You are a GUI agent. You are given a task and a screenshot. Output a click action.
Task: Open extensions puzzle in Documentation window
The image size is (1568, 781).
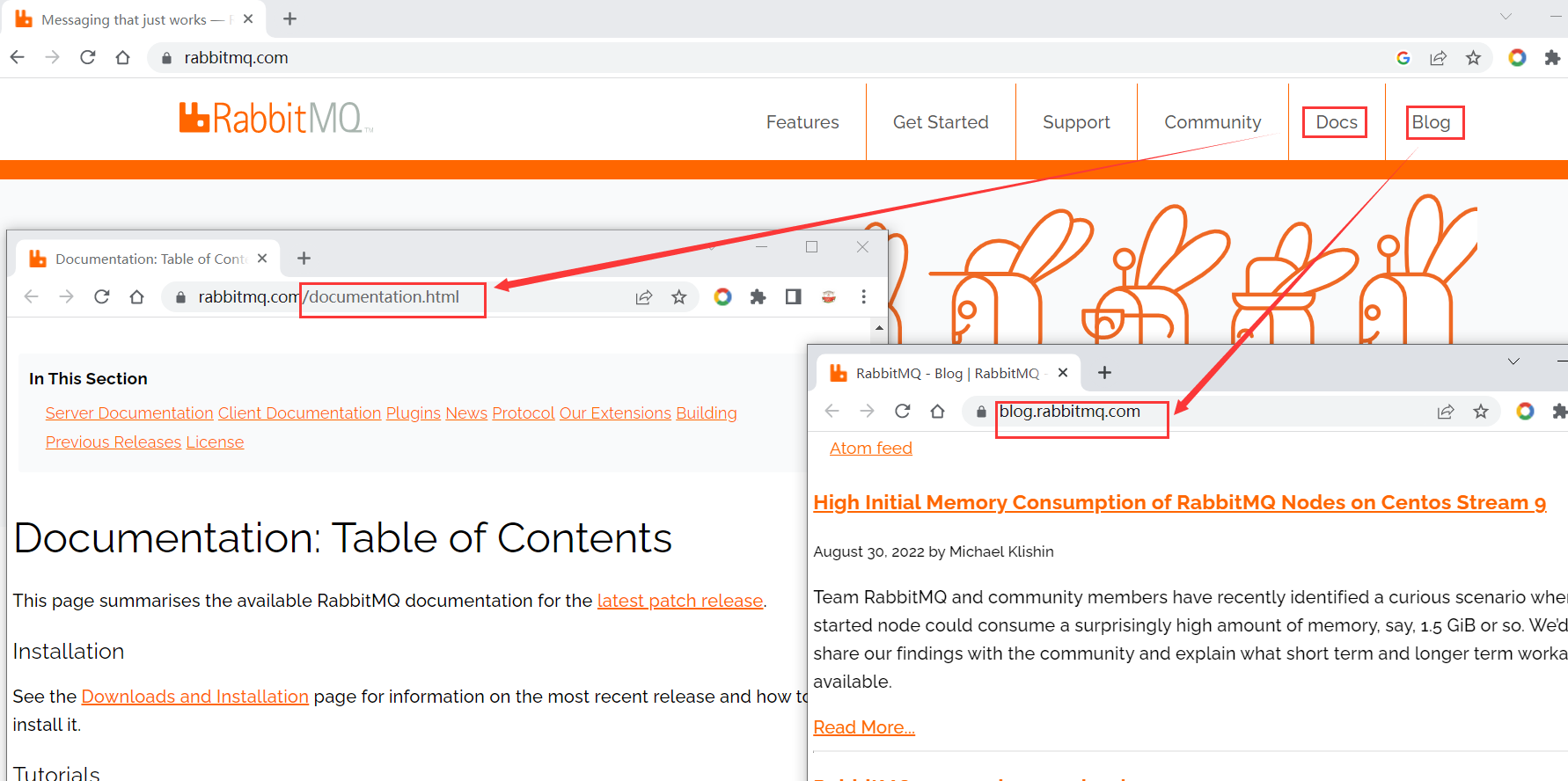758,297
